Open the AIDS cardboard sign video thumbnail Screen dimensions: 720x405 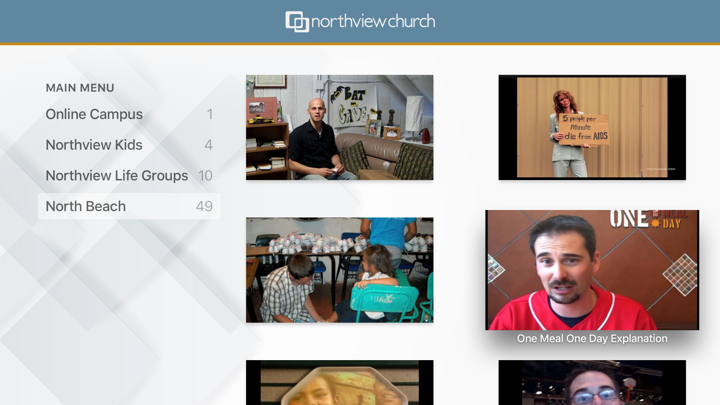592,127
